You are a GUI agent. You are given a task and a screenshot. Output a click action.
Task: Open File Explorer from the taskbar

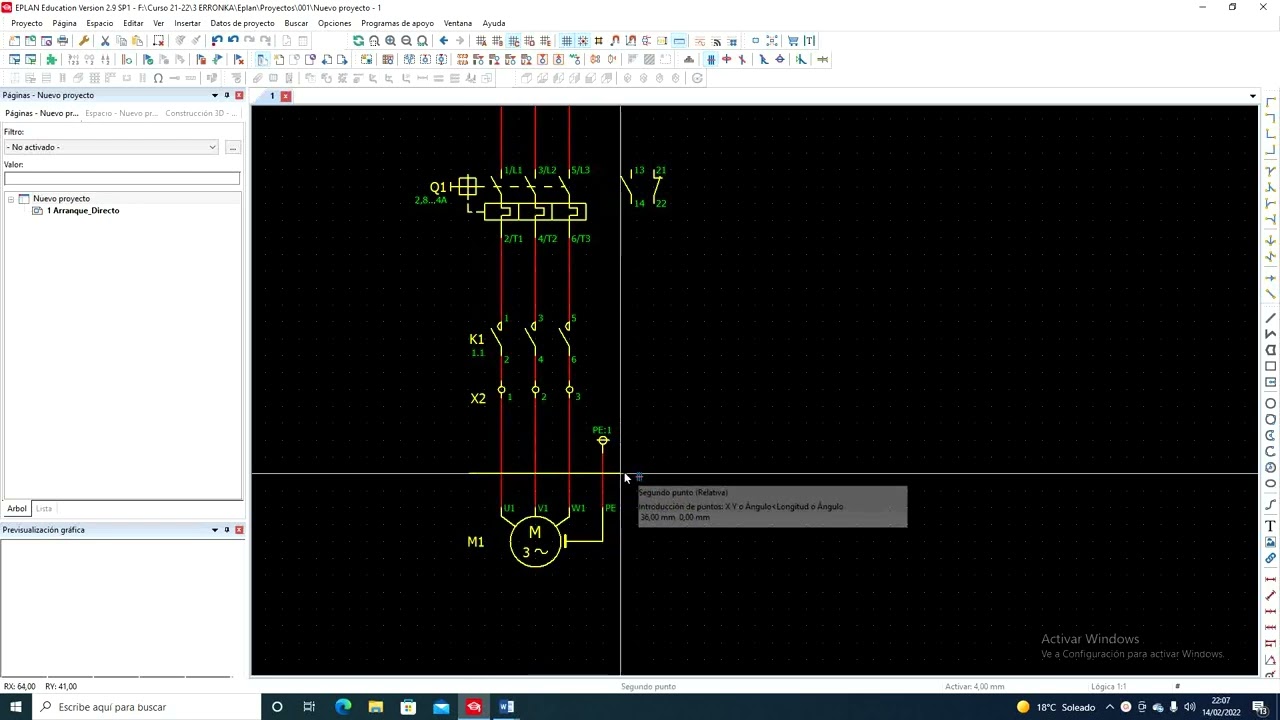coord(376,707)
